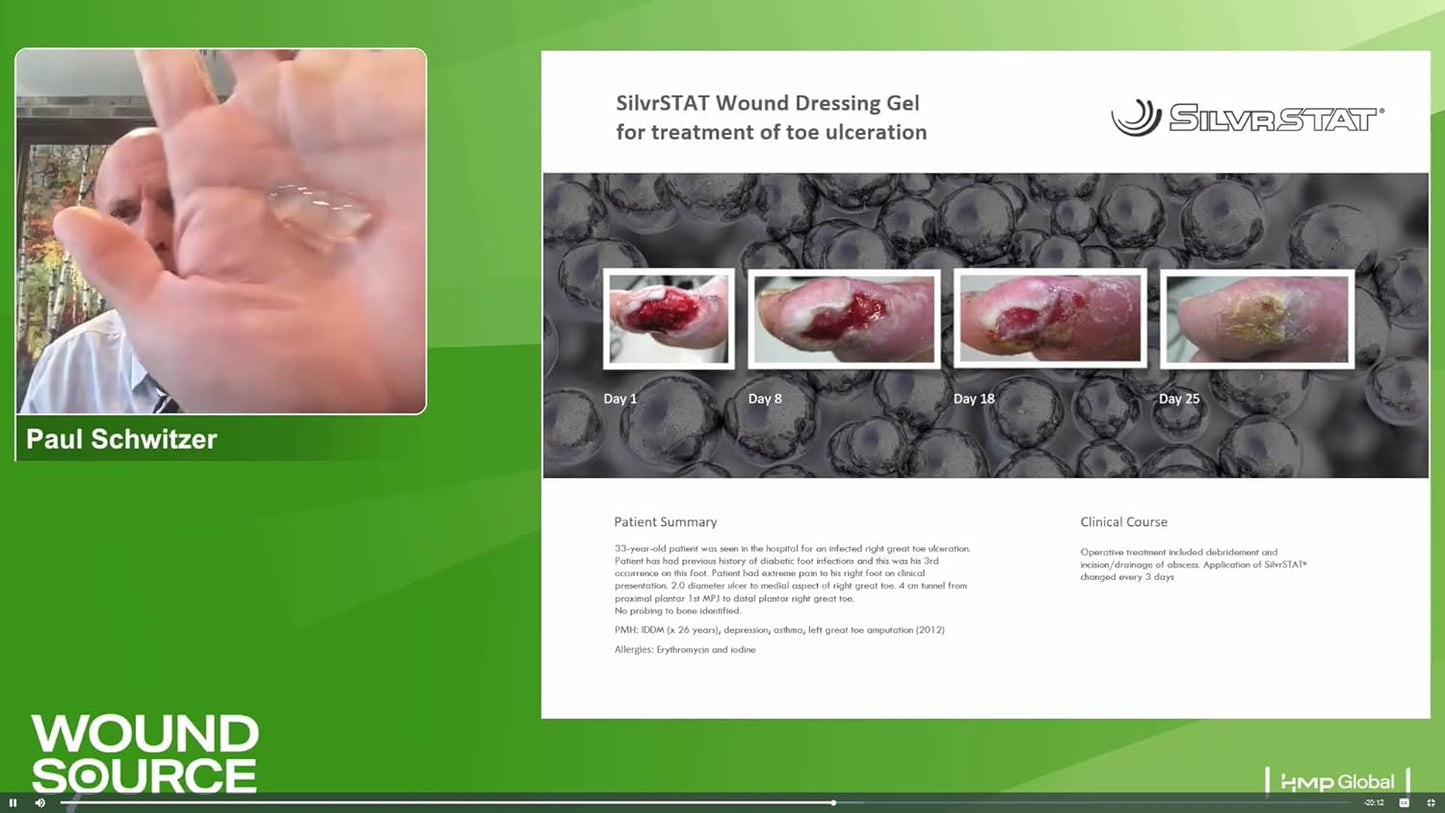Click the 'Day 18' label
The height and width of the screenshot is (813, 1445).
point(974,399)
